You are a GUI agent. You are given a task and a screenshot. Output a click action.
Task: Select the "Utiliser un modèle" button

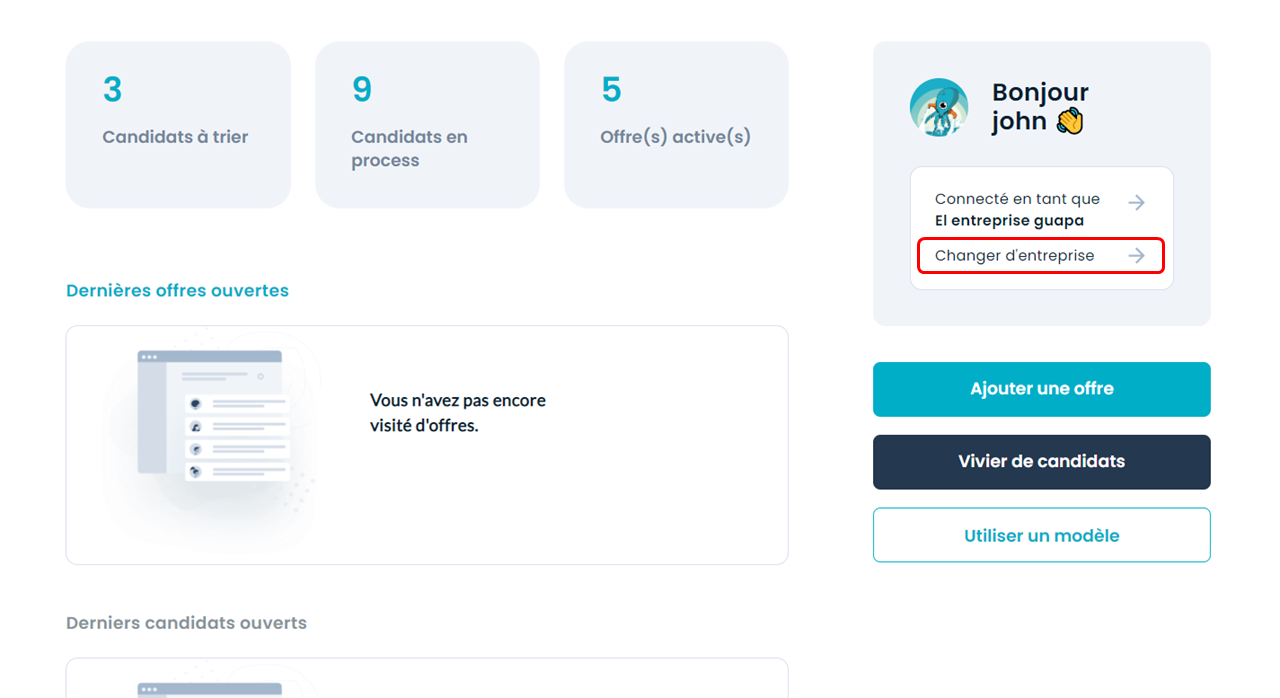pyautogui.click(x=1041, y=536)
